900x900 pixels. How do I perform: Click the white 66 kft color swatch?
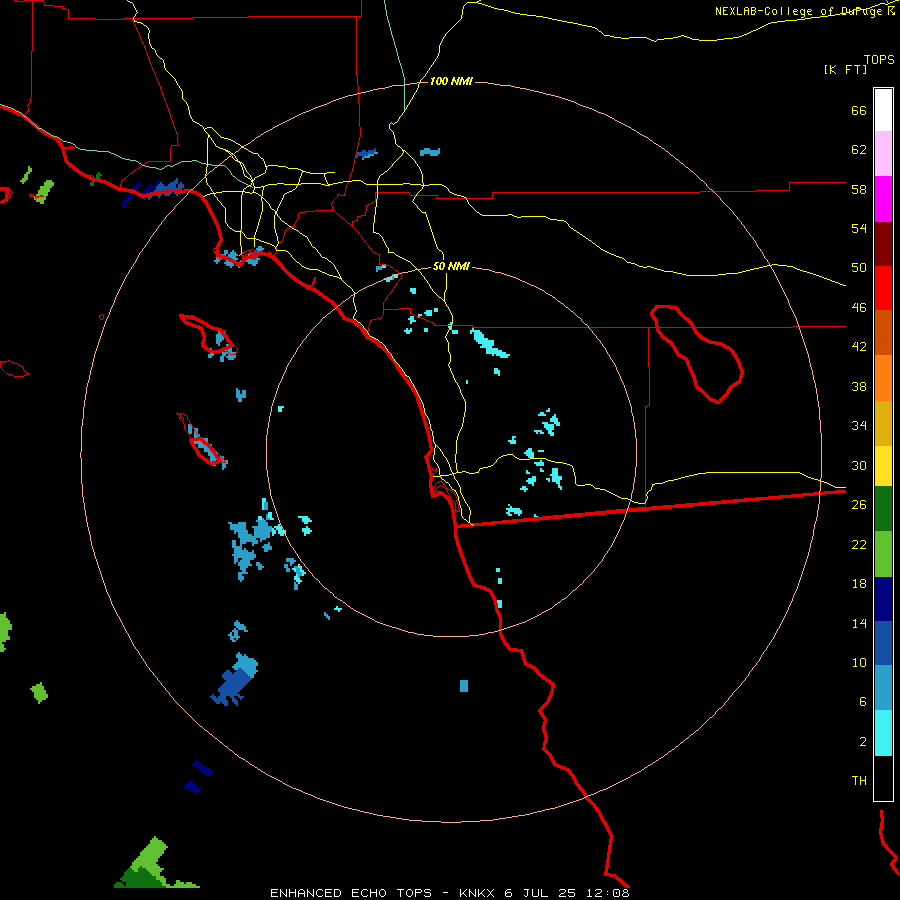[x=883, y=110]
